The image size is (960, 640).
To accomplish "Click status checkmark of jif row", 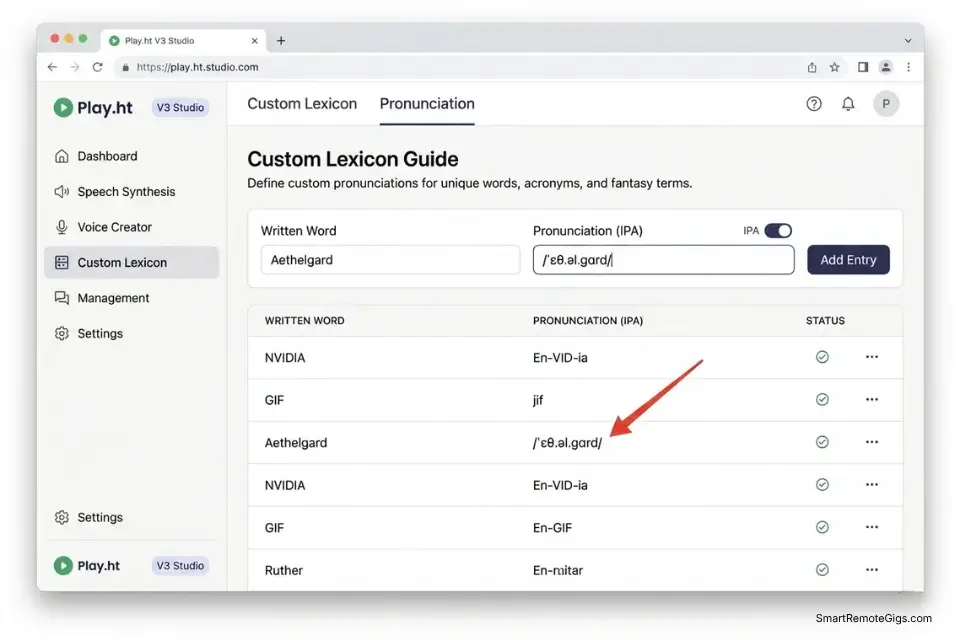I will coord(822,399).
